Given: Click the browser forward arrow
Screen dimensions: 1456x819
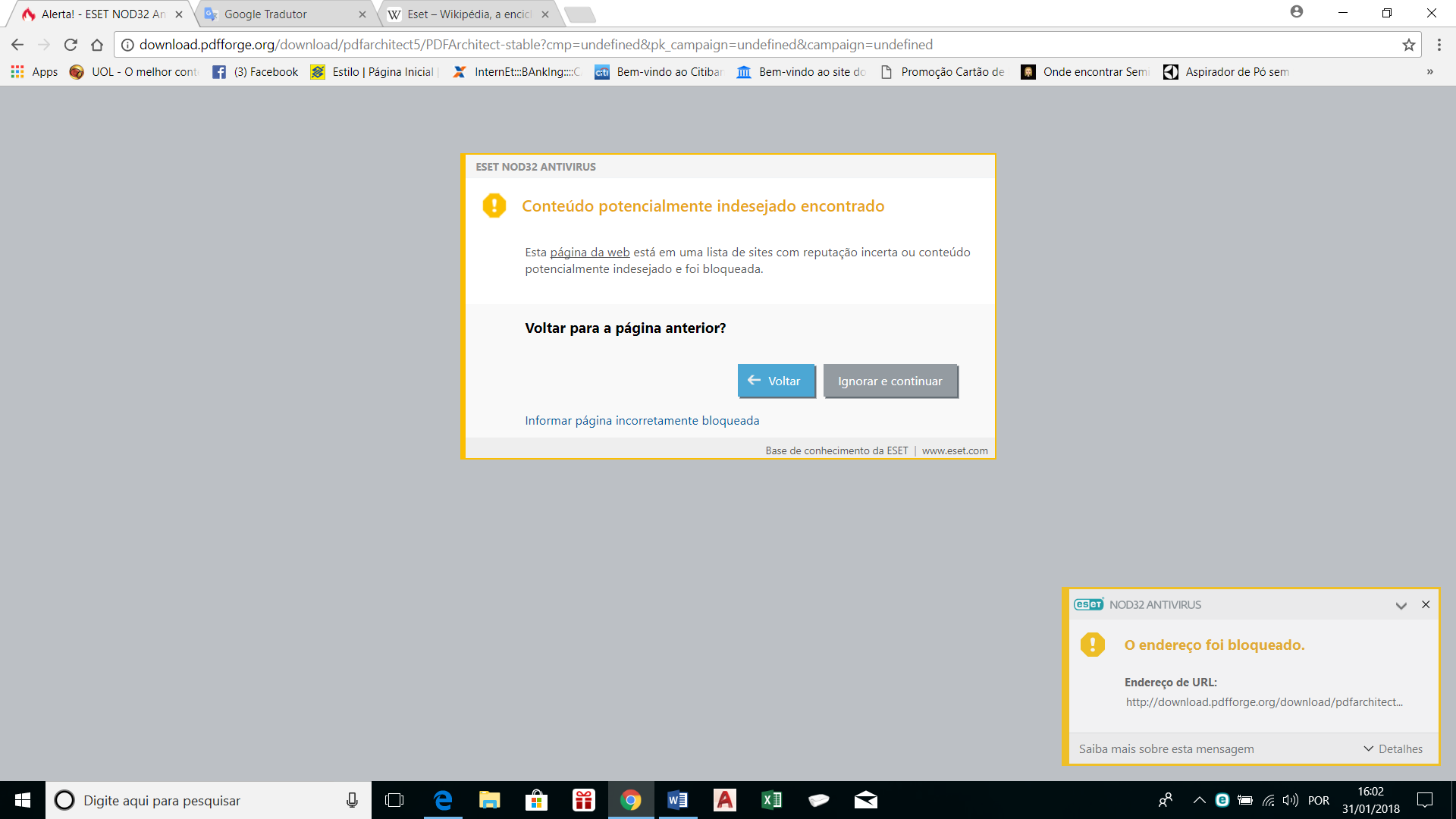Looking at the screenshot, I should pos(44,45).
